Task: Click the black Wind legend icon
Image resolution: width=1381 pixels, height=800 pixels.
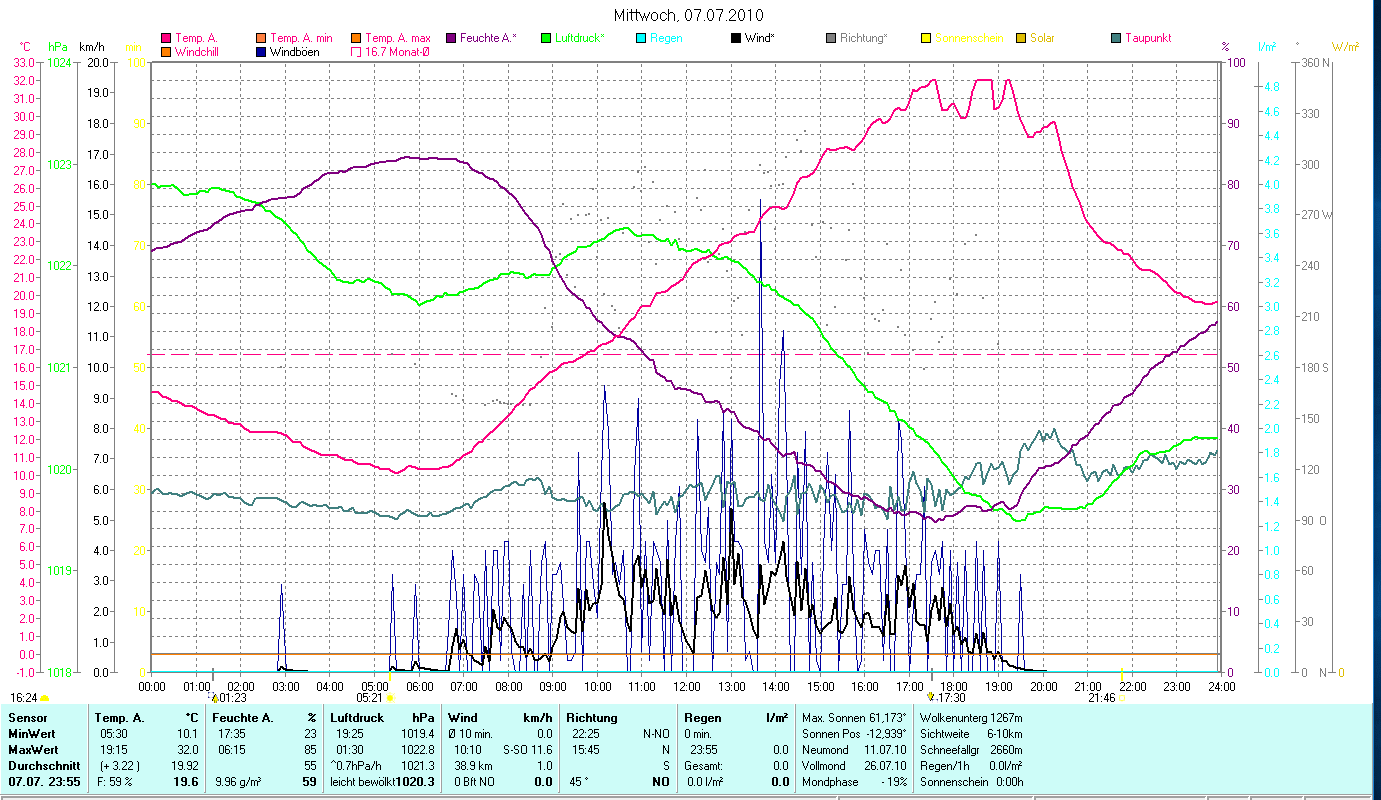Action: tap(737, 38)
